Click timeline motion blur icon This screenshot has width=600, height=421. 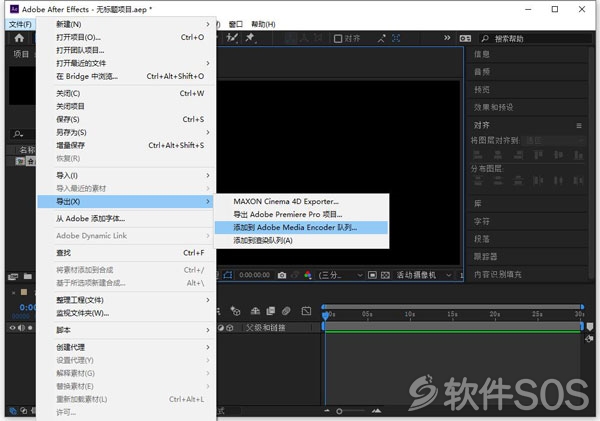[x=286, y=311]
